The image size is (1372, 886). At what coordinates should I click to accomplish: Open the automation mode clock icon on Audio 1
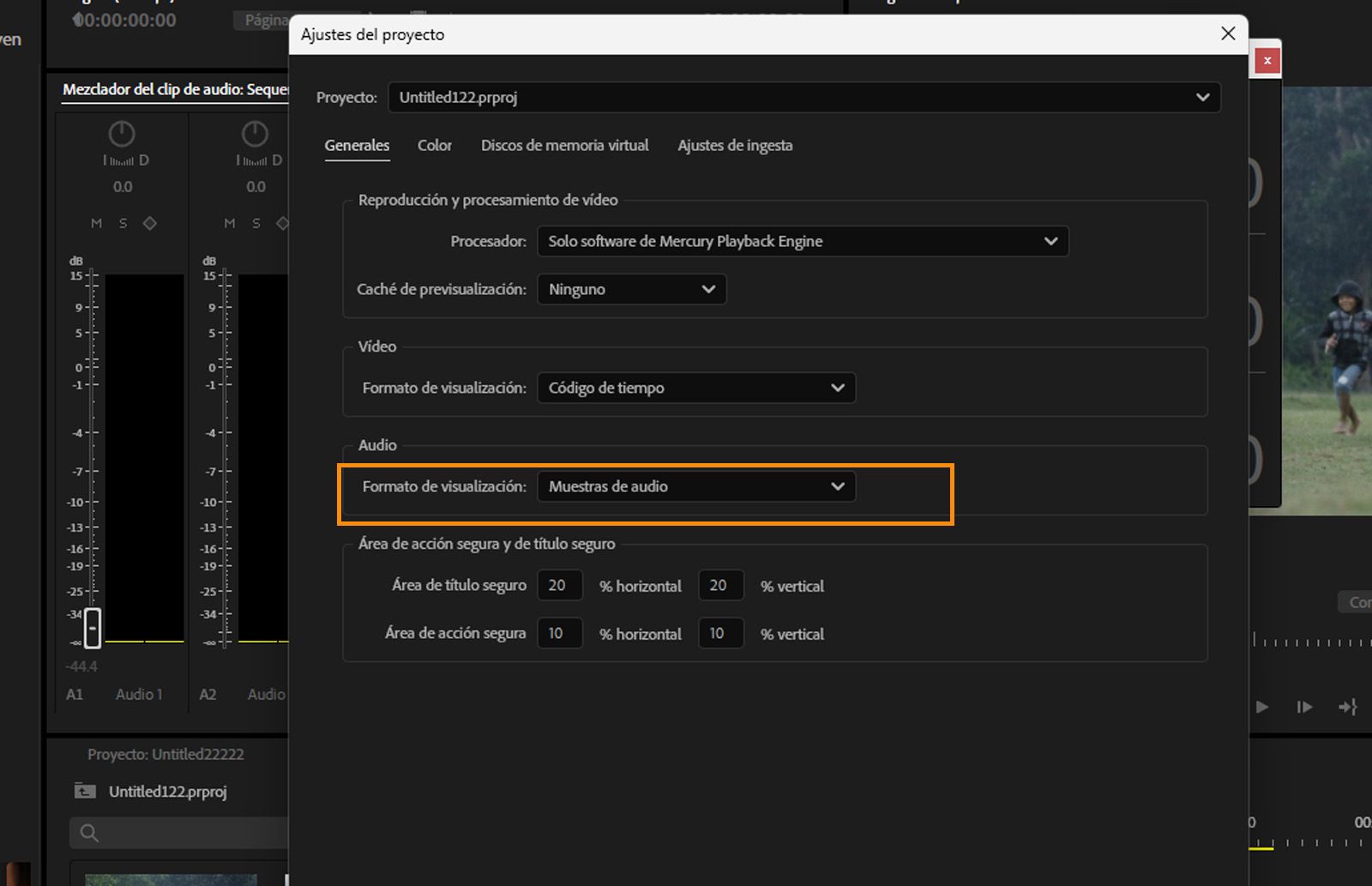(121, 134)
